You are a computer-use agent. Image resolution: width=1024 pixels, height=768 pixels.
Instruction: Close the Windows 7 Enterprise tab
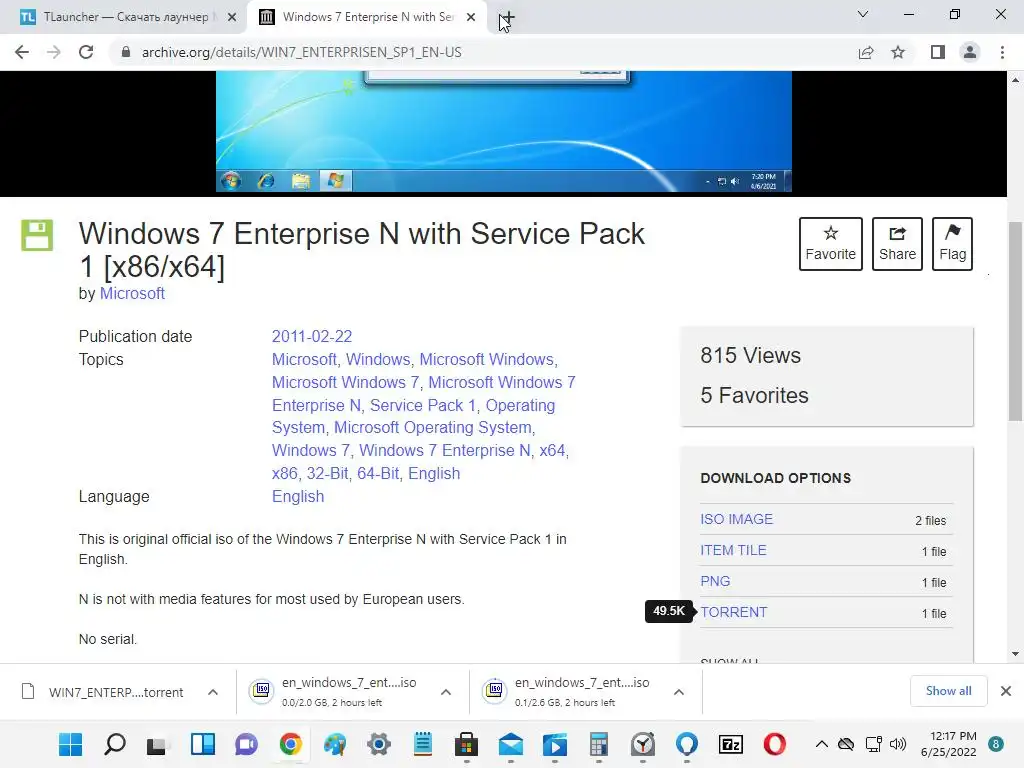[x=471, y=18]
